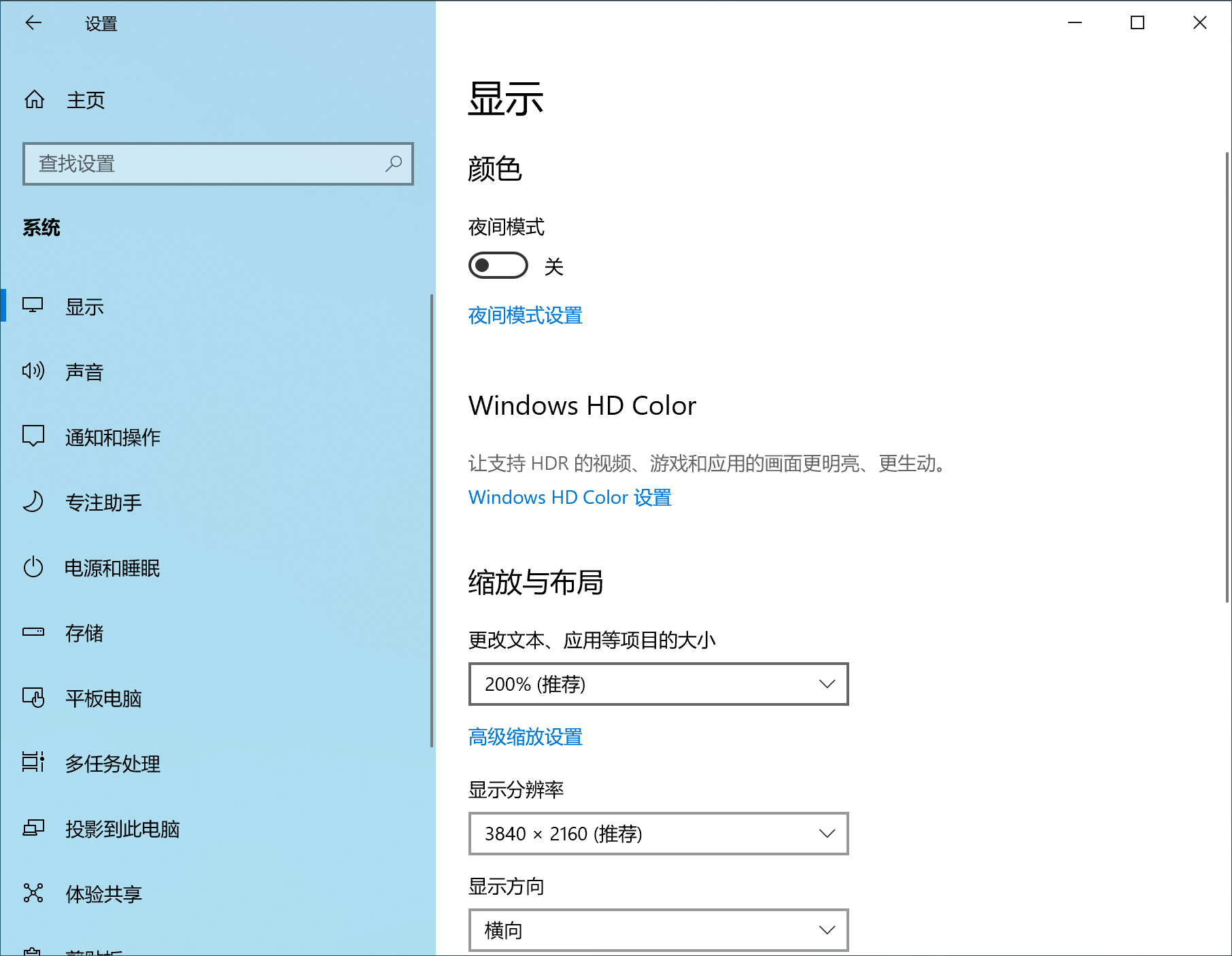Click the back arrow icon
The width and height of the screenshot is (1232, 956).
[x=33, y=23]
